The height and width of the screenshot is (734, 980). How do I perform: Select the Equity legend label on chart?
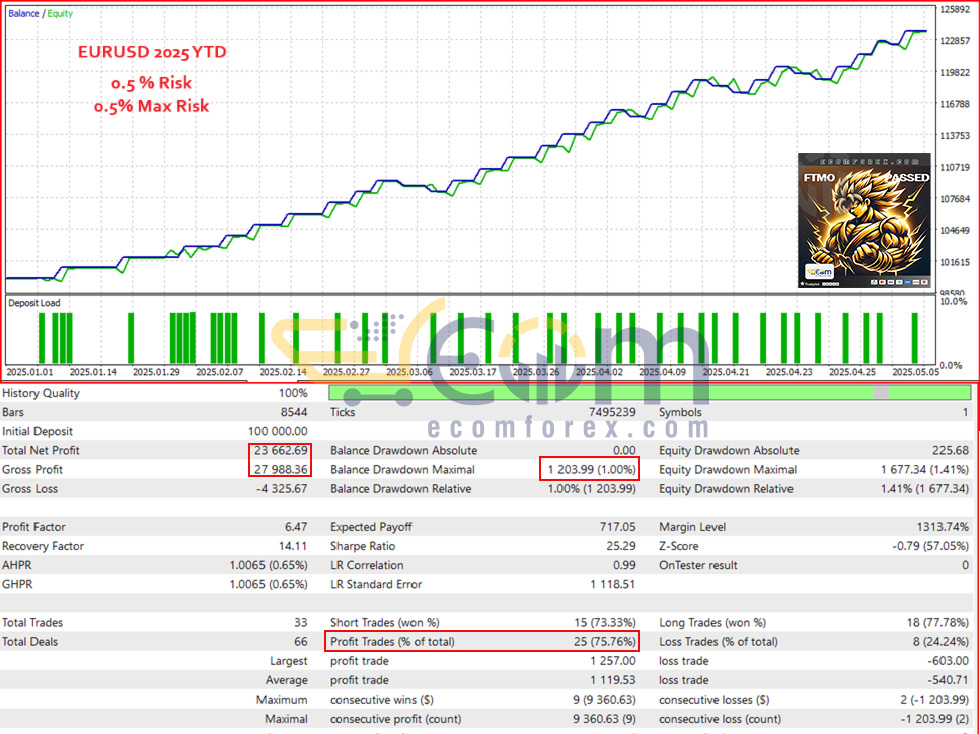[x=60, y=14]
